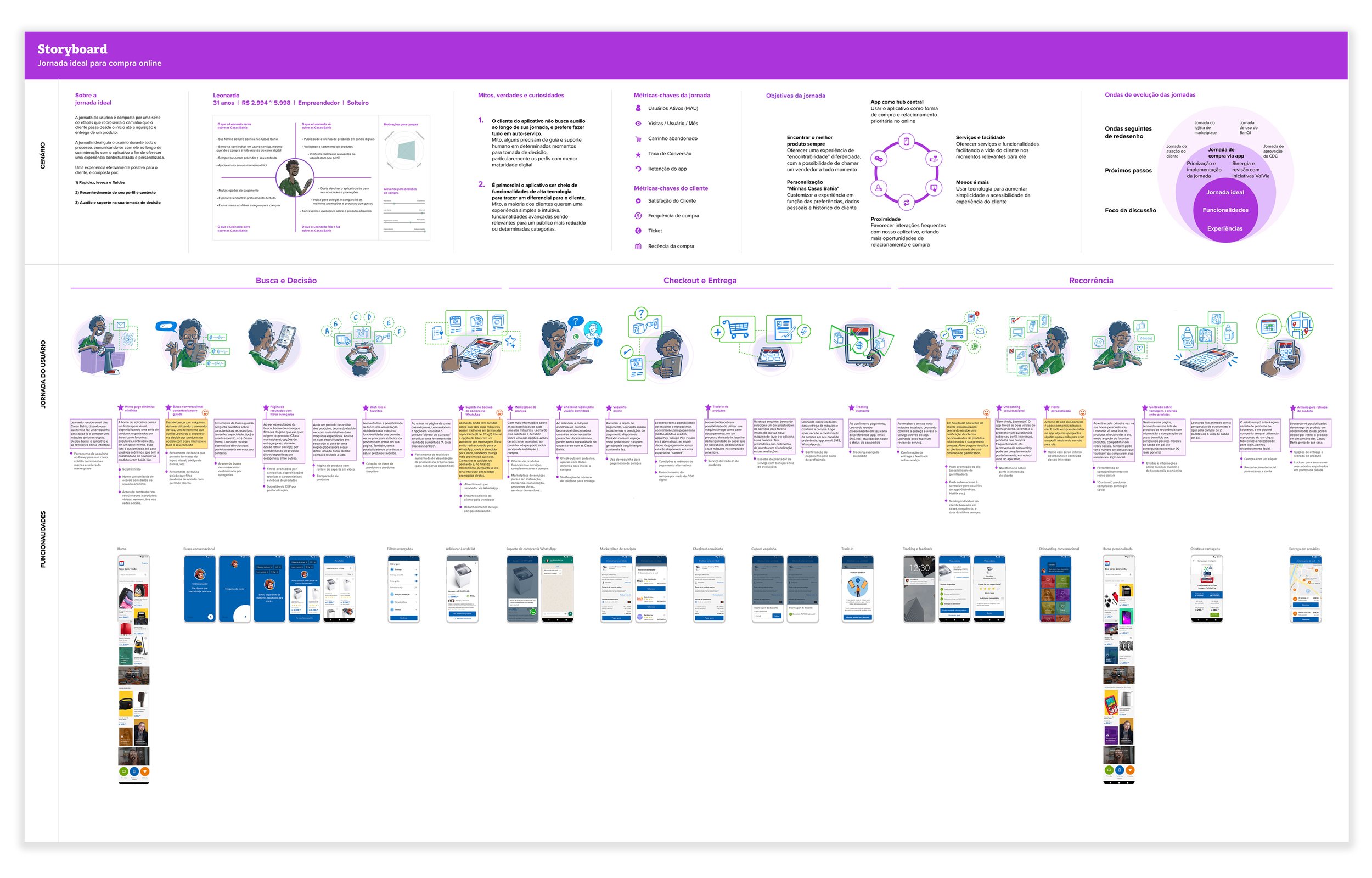Click the chat bubbles icon on objectives circle
Image resolution: width=1372 pixels, height=878 pixels.
[x=879, y=159]
